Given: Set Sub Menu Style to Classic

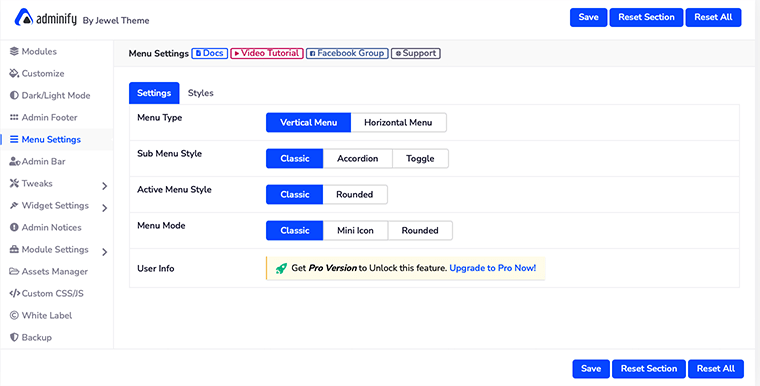Looking at the screenshot, I should pyautogui.click(x=294, y=159).
